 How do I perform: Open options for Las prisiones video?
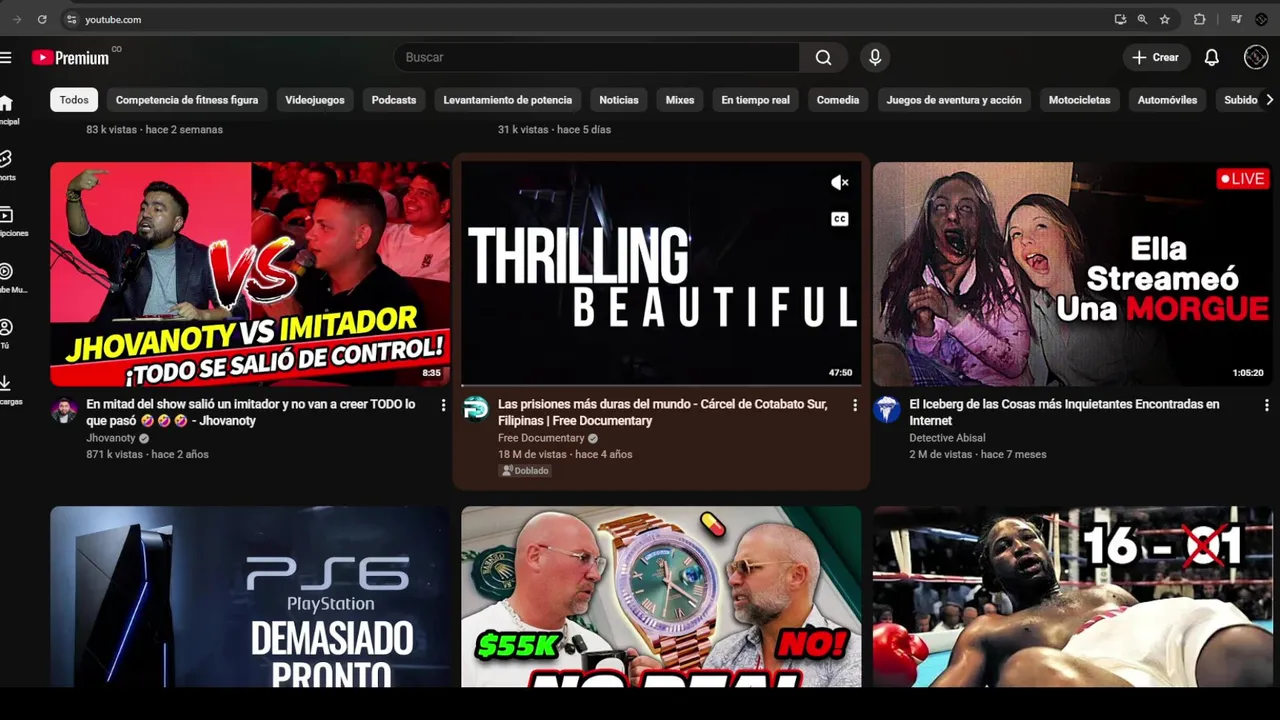tap(854, 405)
